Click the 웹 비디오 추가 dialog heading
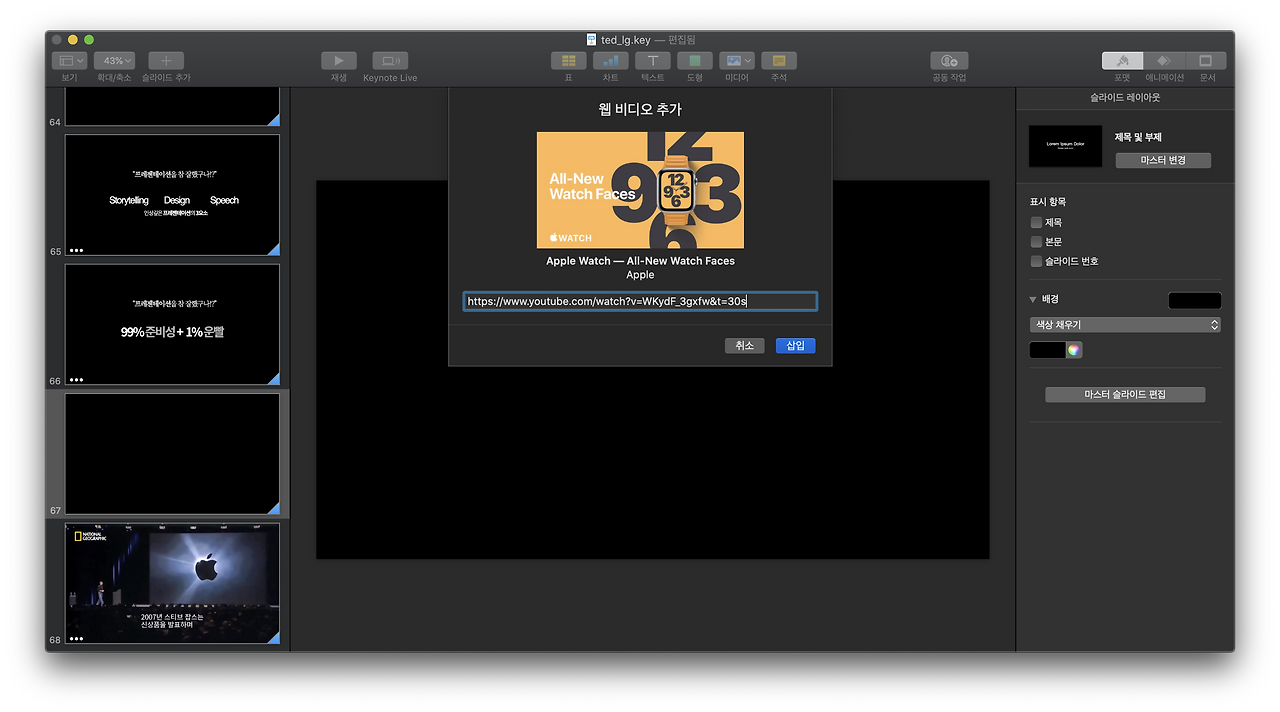Viewport: 1280px width, 712px height. point(640,109)
